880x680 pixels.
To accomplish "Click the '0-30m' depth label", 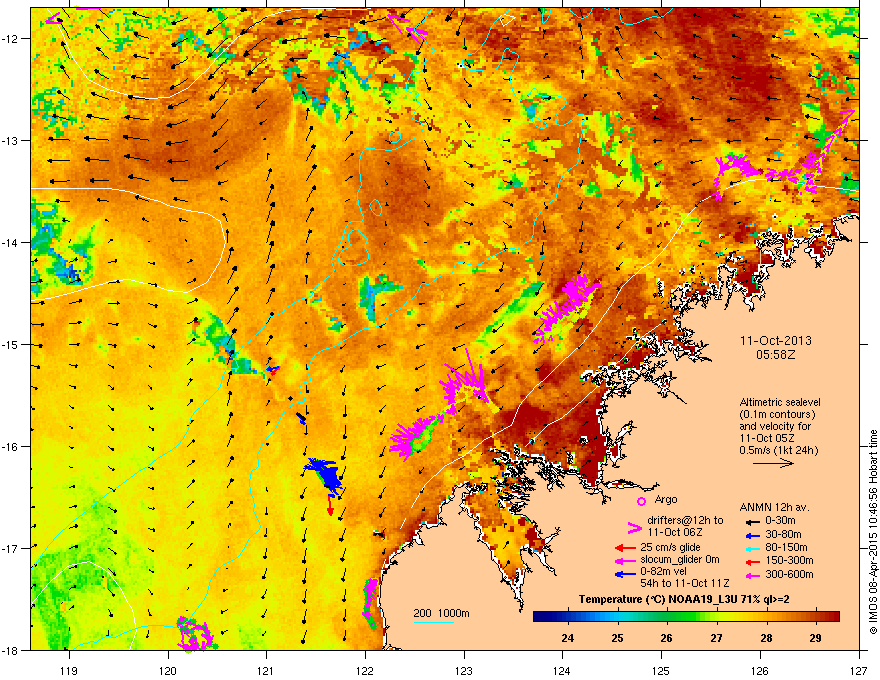I will tap(780, 520).
